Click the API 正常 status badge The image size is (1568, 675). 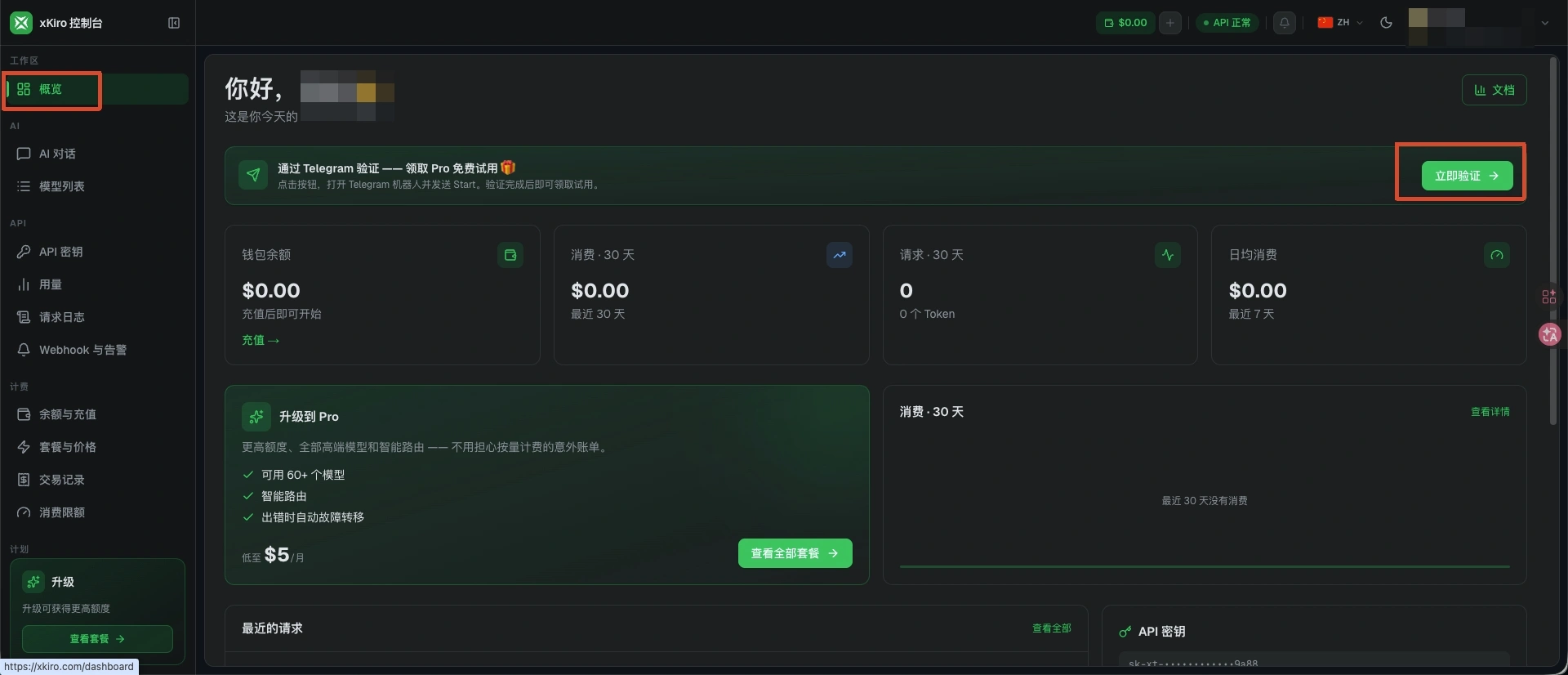(x=1227, y=23)
